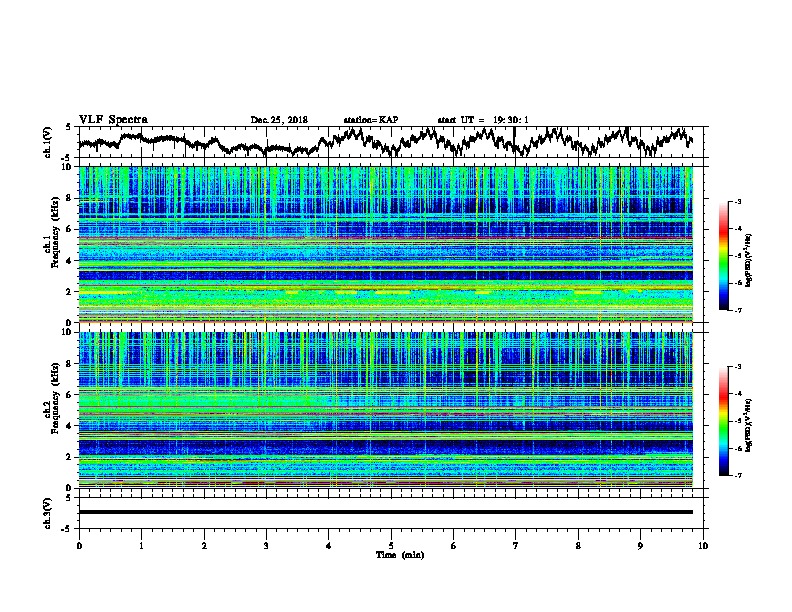Click time axis tick label '9'
Viewport: 792px width, 612px height.
pyautogui.click(x=640, y=546)
